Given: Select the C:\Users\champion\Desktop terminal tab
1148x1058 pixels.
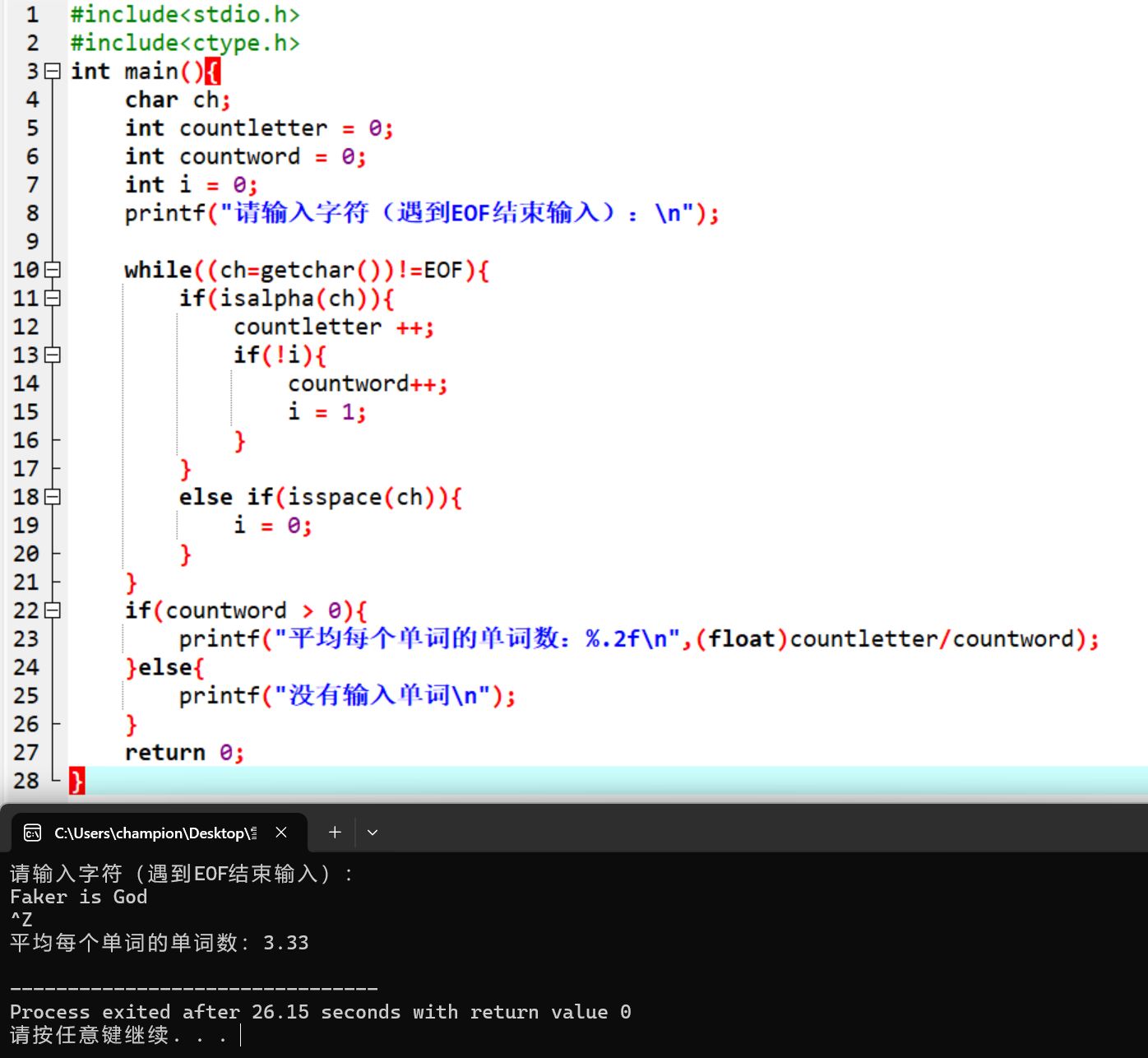Looking at the screenshot, I should pyautogui.click(x=160, y=833).
